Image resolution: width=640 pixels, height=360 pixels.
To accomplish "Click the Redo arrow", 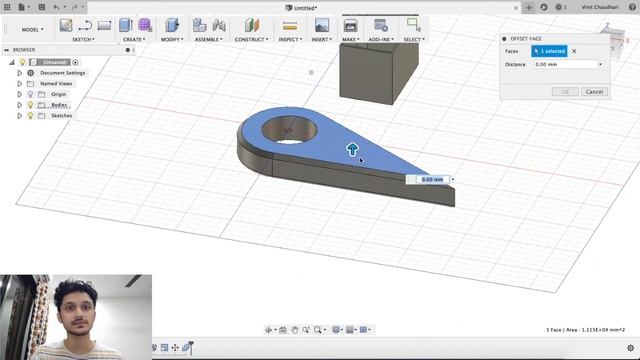I will pyautogui.click(x=75, y=7).
